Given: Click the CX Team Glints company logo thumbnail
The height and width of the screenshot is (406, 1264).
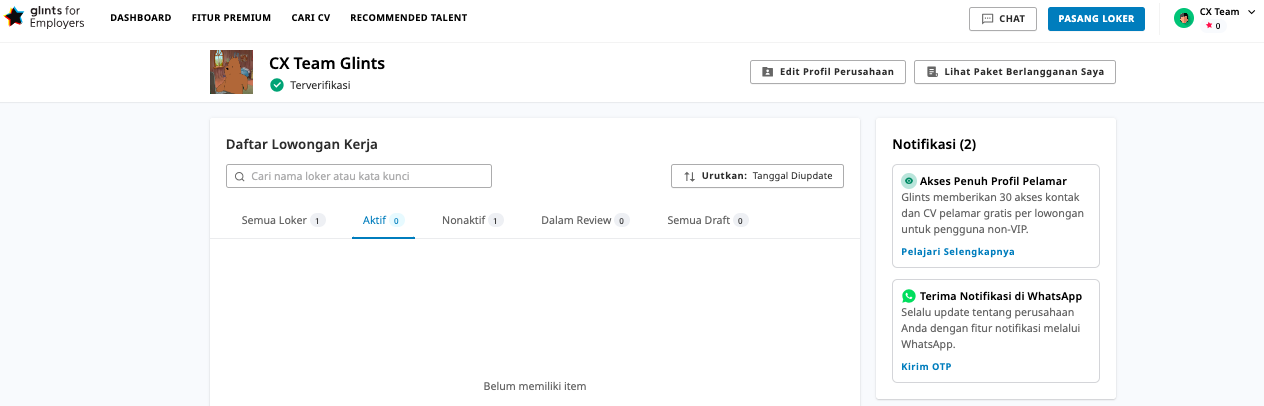Looking at the screenshot, I should click(x=231, y=72).
